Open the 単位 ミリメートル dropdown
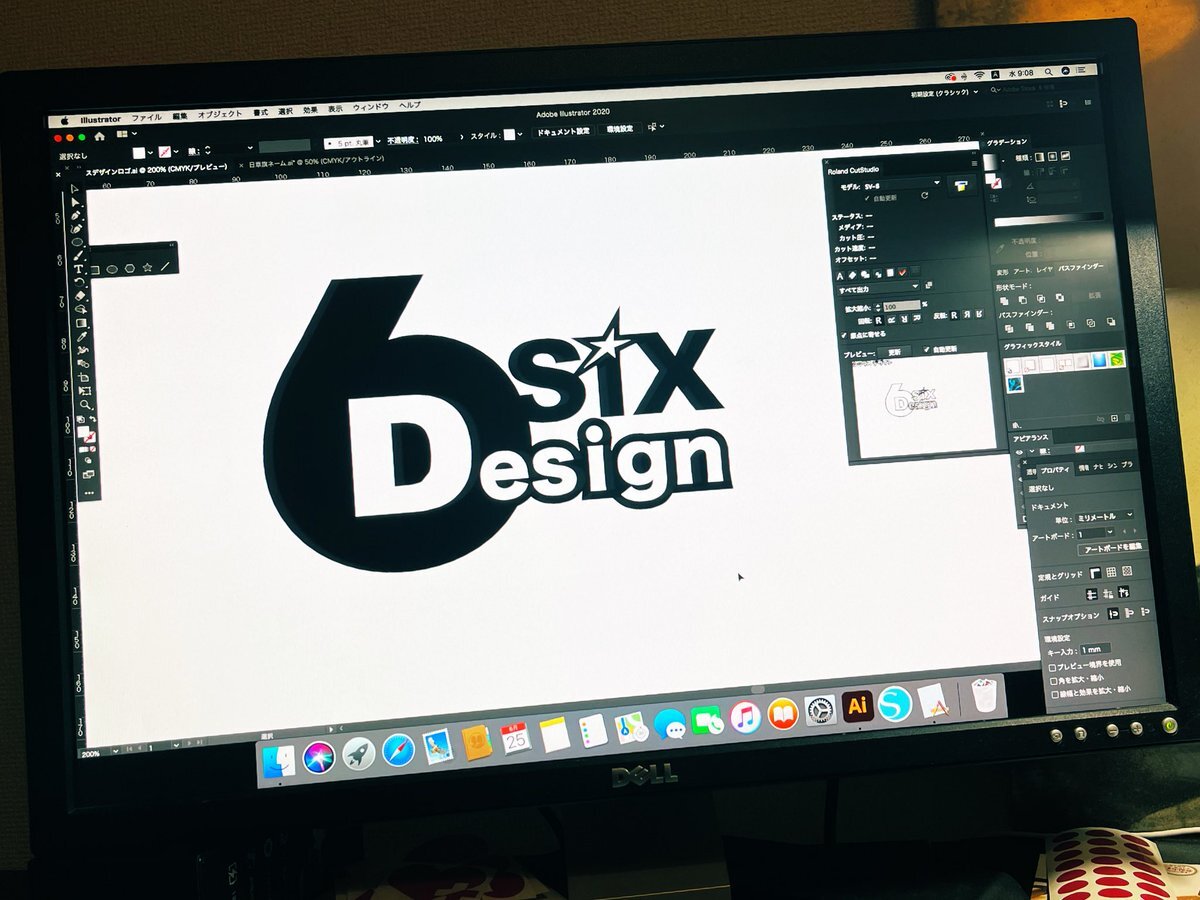Viewport: 1200px width, 900px height. pyautogui.click(x=1105, y=516)
